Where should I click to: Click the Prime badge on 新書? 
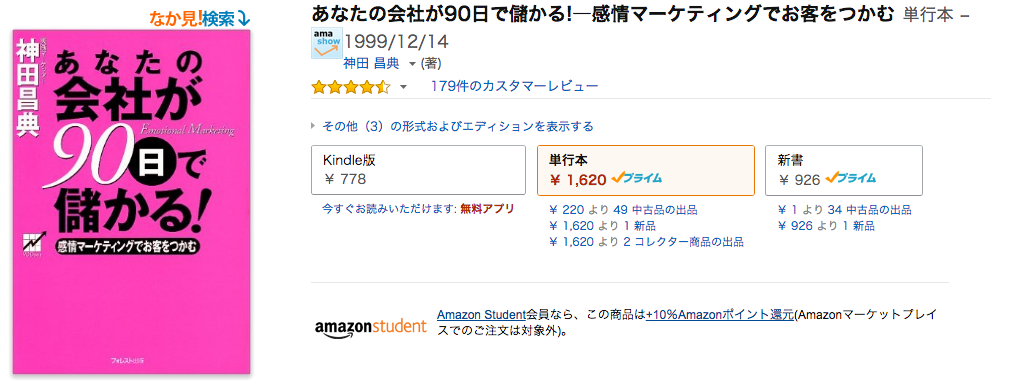pyautogui.click(x=850, y=178)
